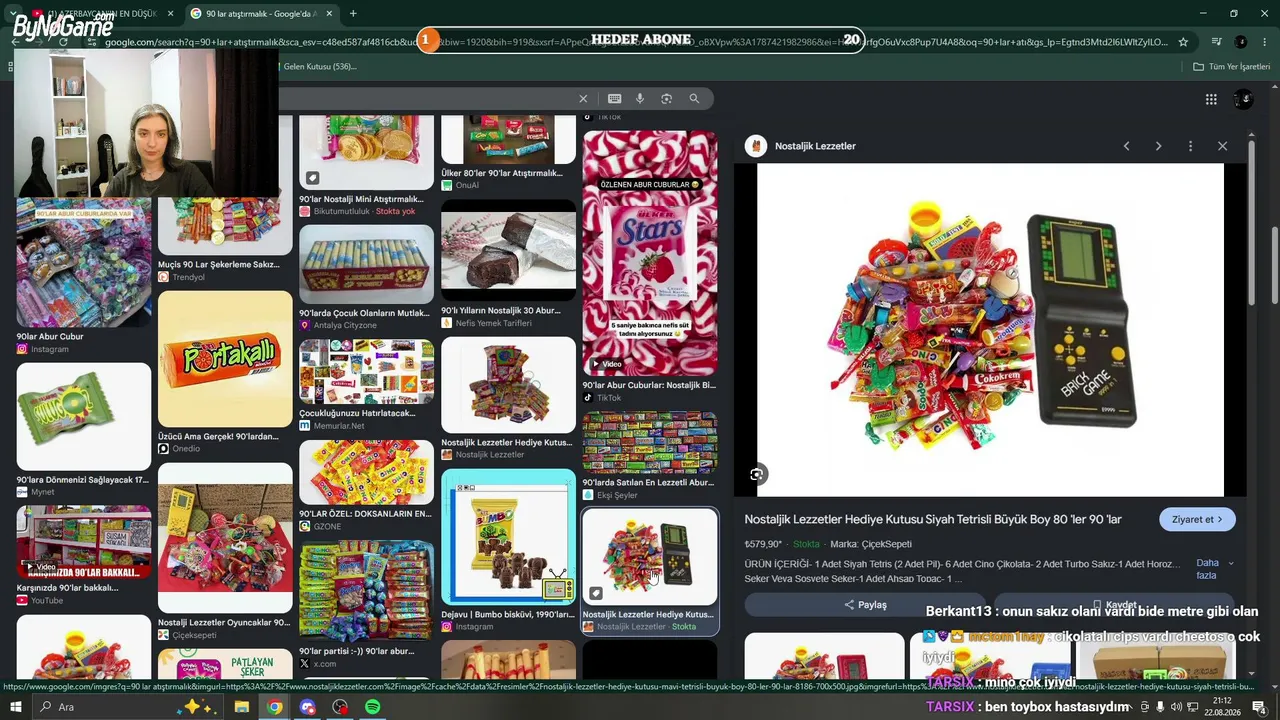Share the image with 'Paylaş'
The image size is (1280, 720).
[x=865, y=605]
